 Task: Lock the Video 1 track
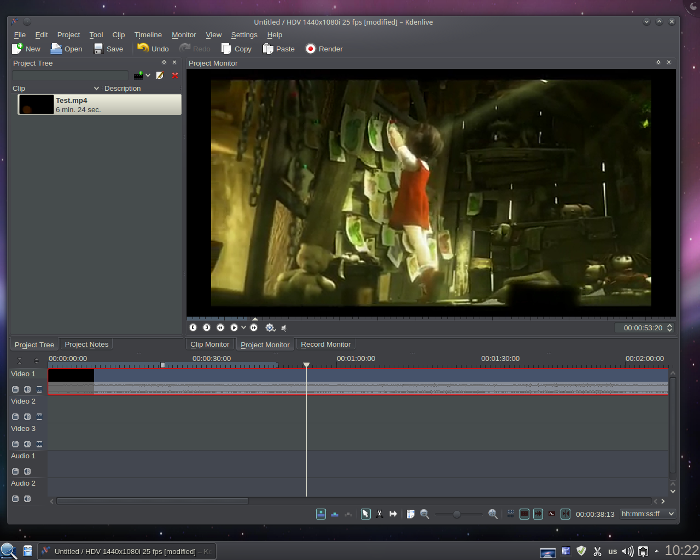tap(15, 389)
